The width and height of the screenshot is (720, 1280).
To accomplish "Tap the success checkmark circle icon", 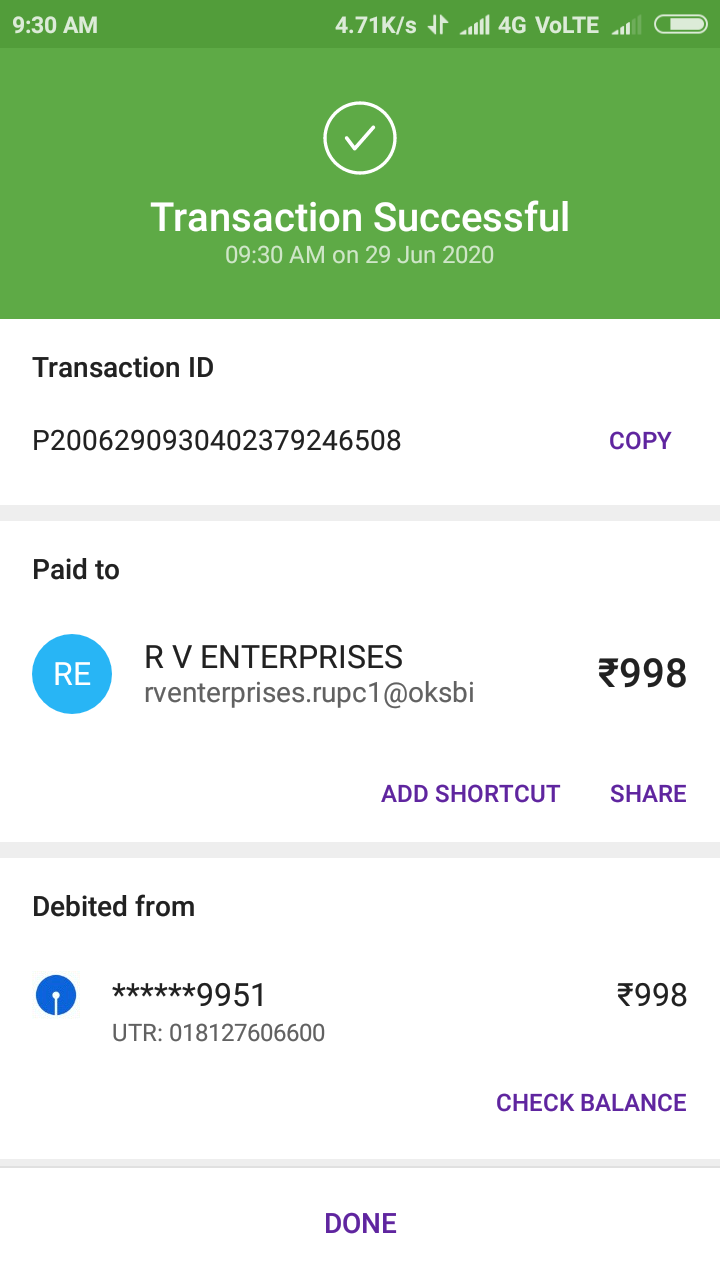I will (x=360, y=139).
